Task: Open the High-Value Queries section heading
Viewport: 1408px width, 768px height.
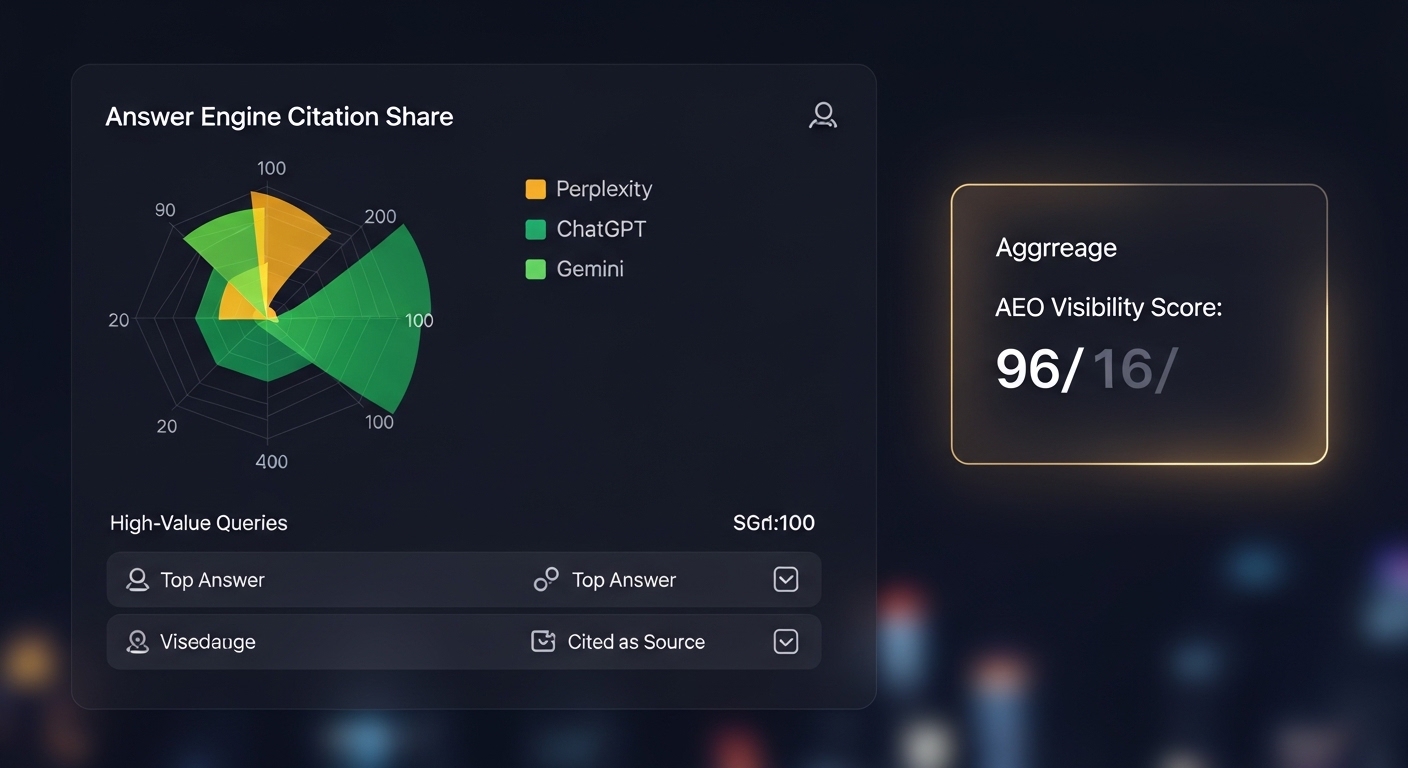Action: pyautogui.click(x=199, y=523)
